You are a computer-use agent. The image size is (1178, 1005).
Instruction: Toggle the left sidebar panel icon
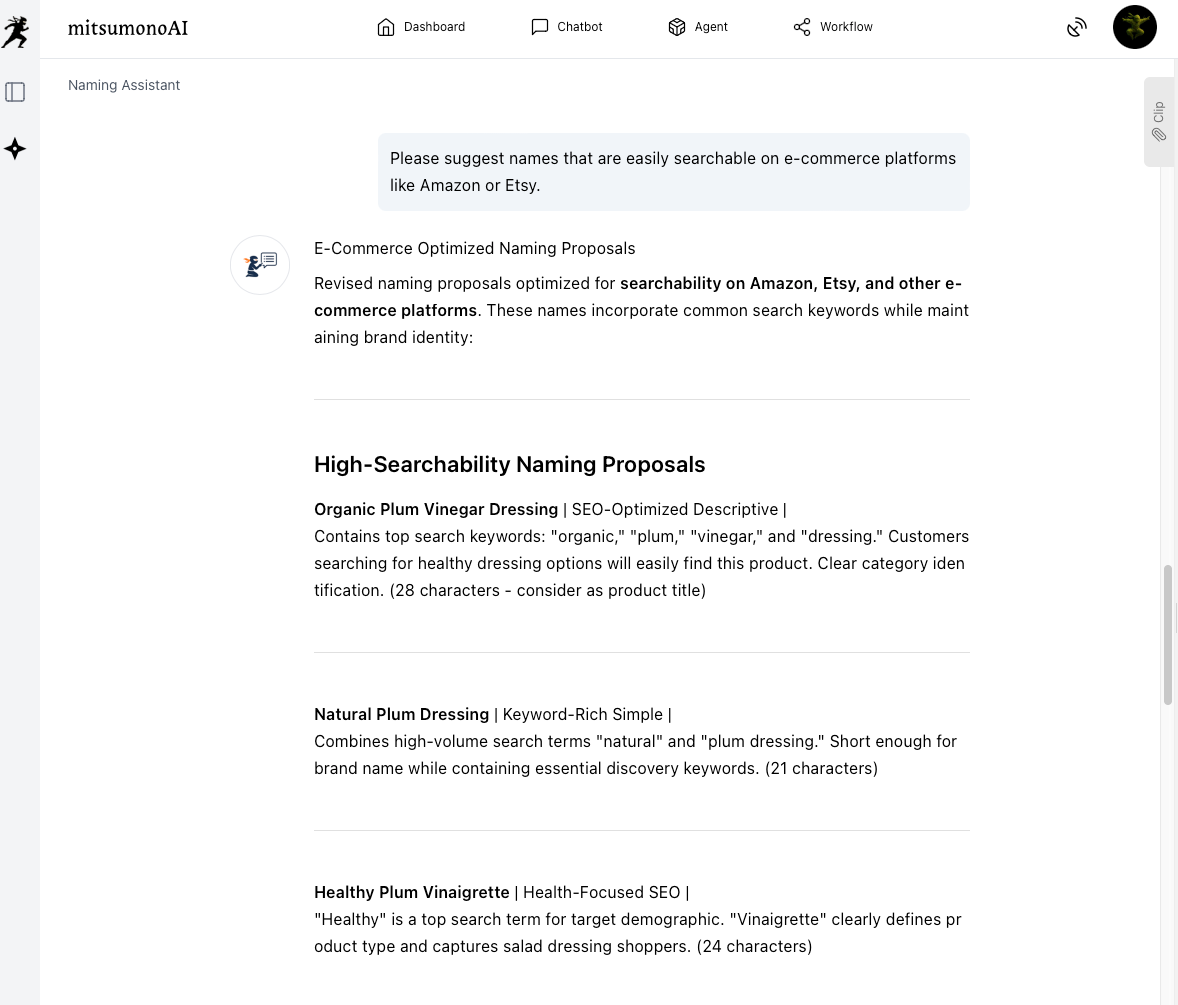(15, 92)
